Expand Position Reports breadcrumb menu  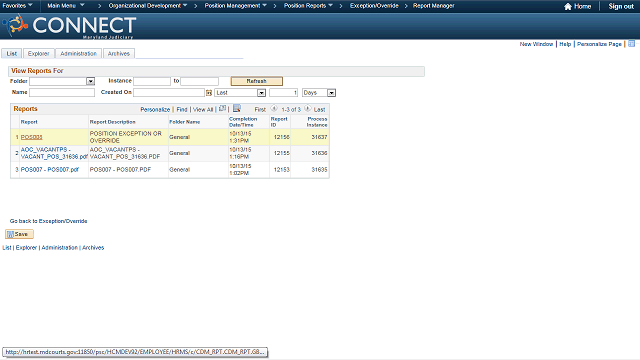tap(308, 6)
